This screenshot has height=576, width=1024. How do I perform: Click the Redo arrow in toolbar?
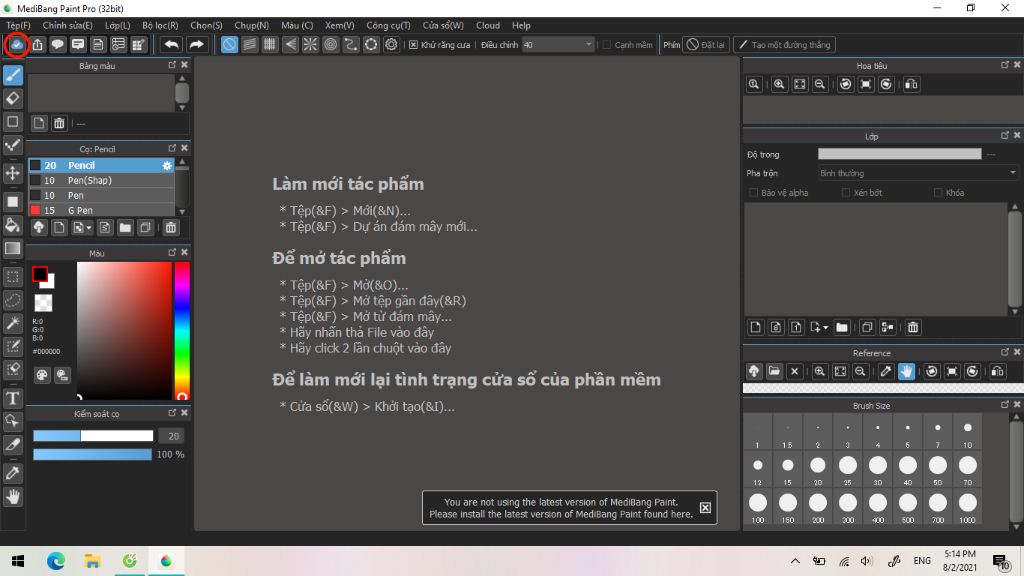[x=196, y=44]
